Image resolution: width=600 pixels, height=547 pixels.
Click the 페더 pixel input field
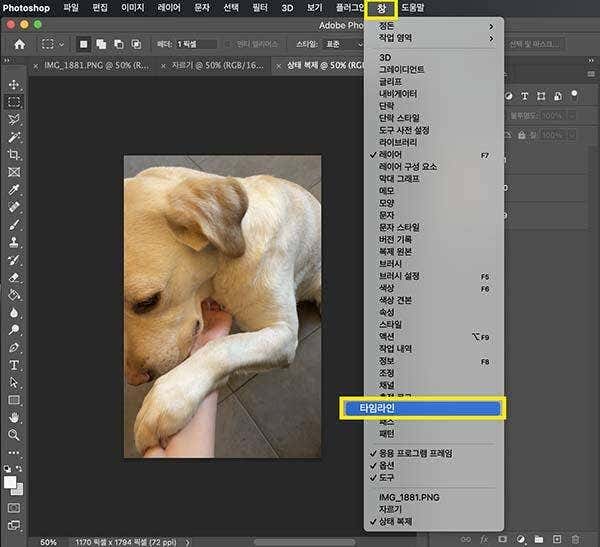click(196, 44)
